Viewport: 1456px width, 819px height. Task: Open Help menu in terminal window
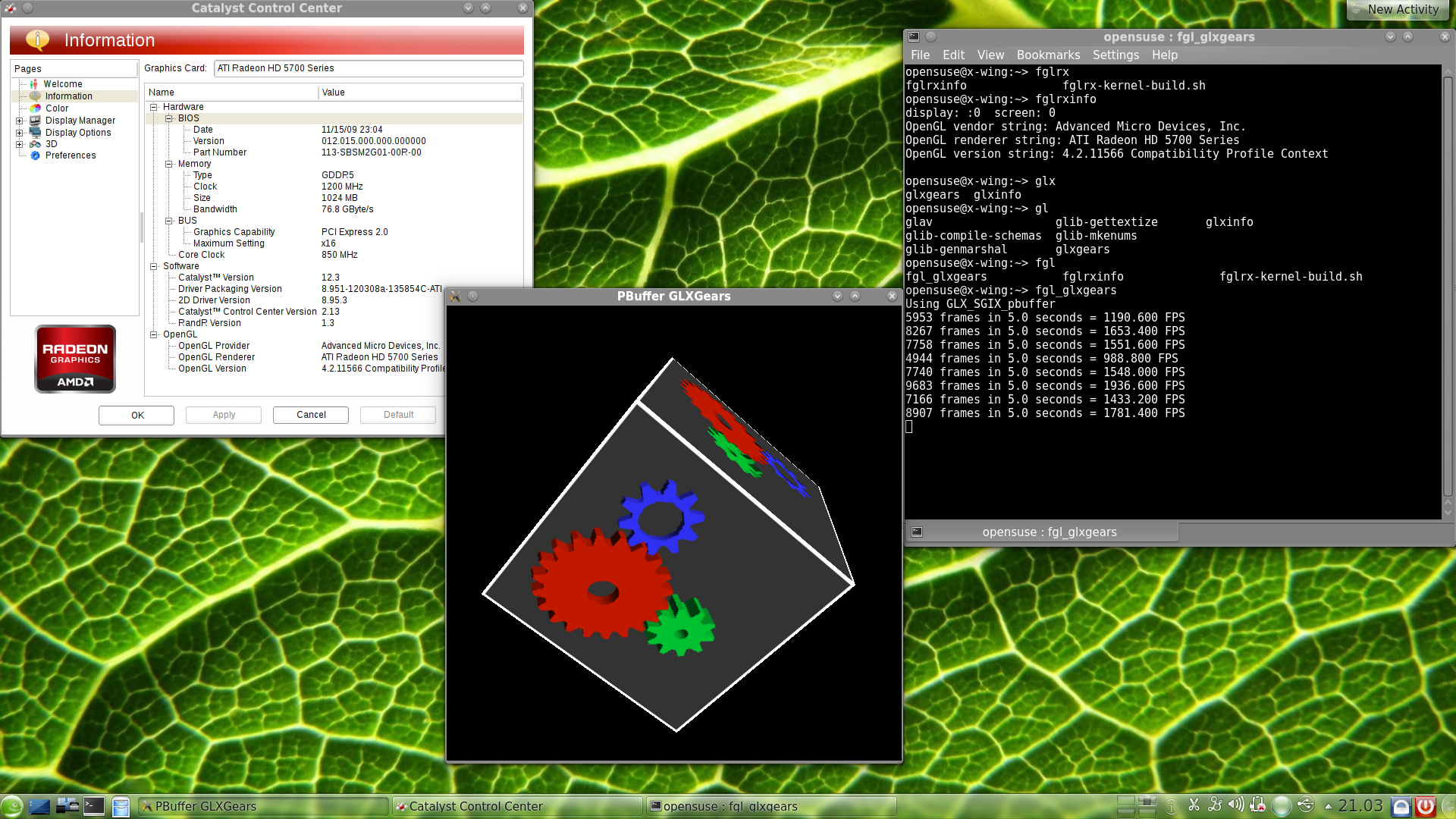1165,55
